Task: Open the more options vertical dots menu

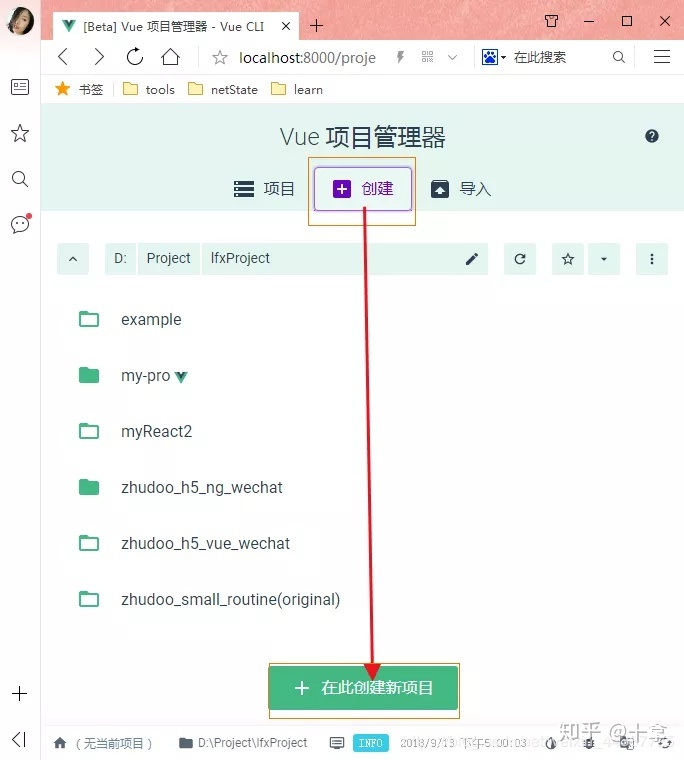Action: pos(652,259)
